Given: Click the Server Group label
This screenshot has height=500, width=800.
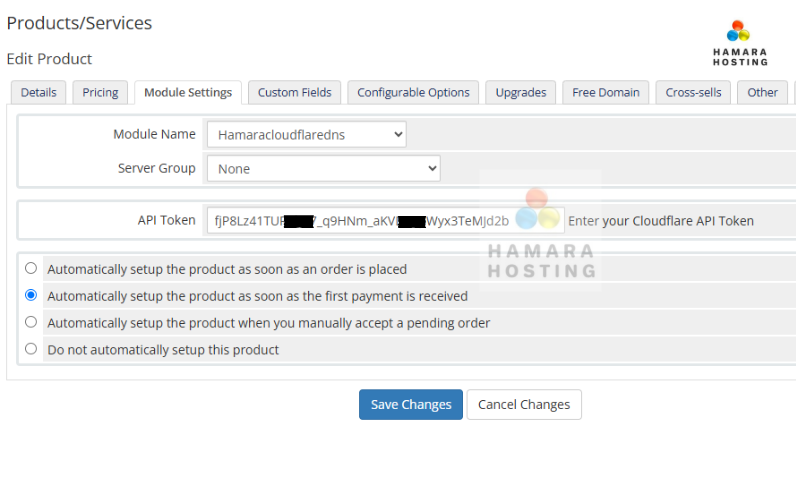Looking at the screenshot, I should 157,168.
